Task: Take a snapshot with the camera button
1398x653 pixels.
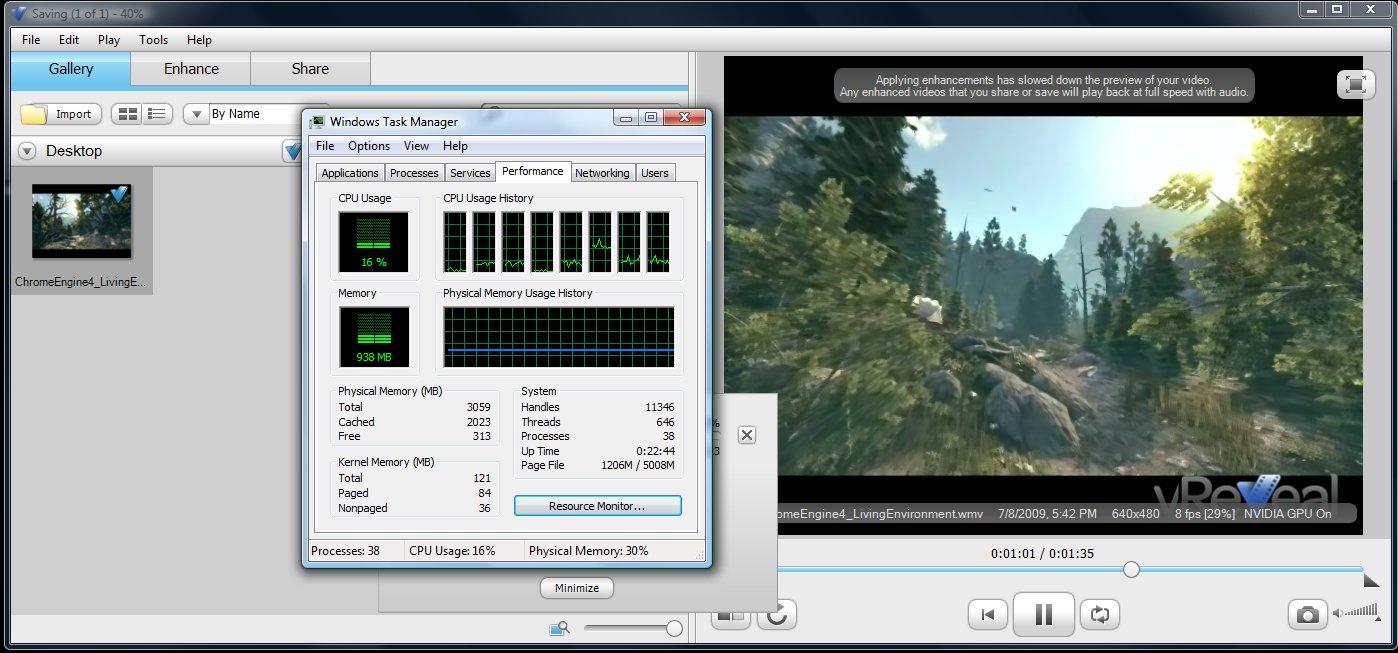Action: click(x=1307, y=614)
